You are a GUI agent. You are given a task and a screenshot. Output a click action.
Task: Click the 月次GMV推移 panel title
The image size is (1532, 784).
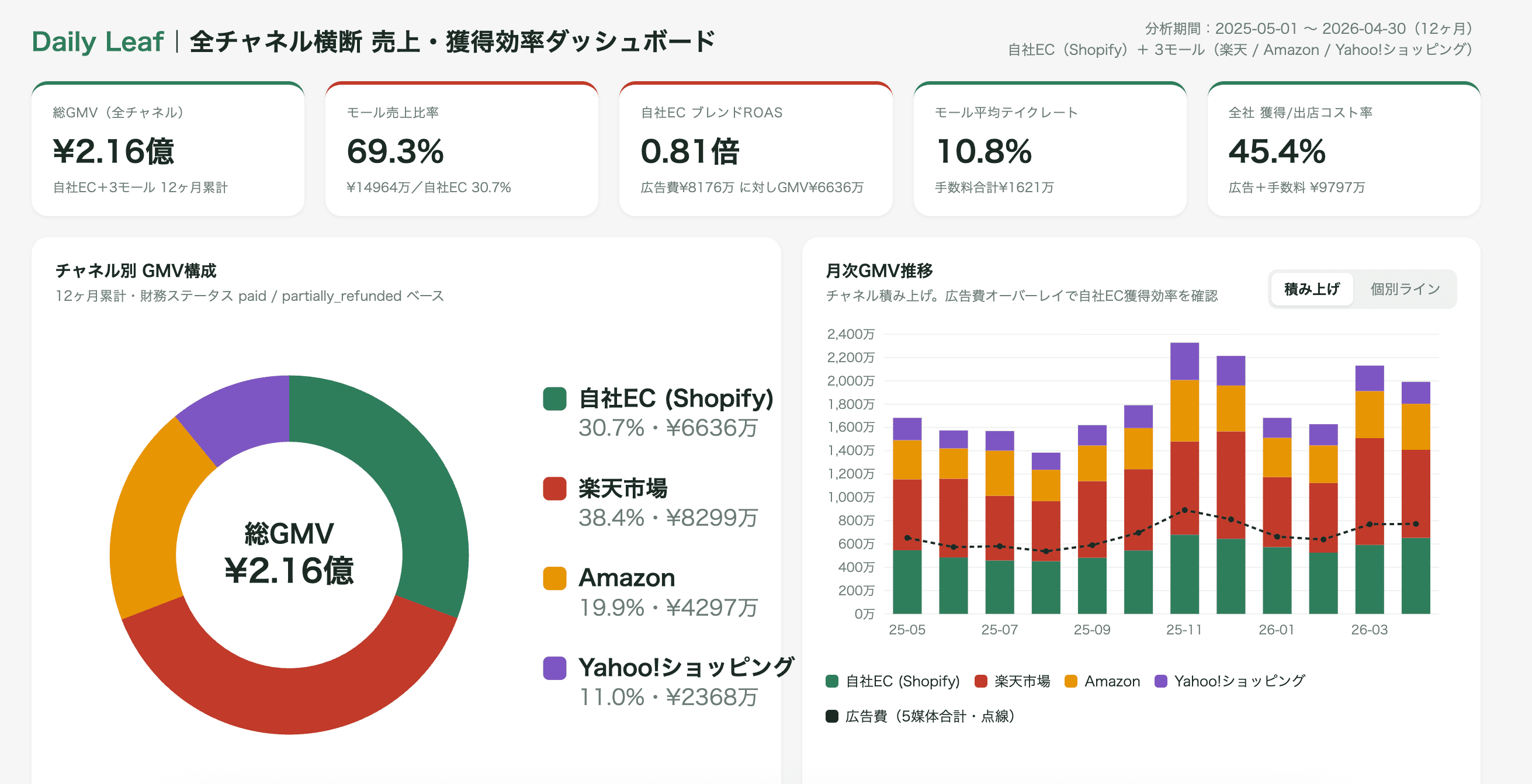pyautogui.click(x=879, y=270)
